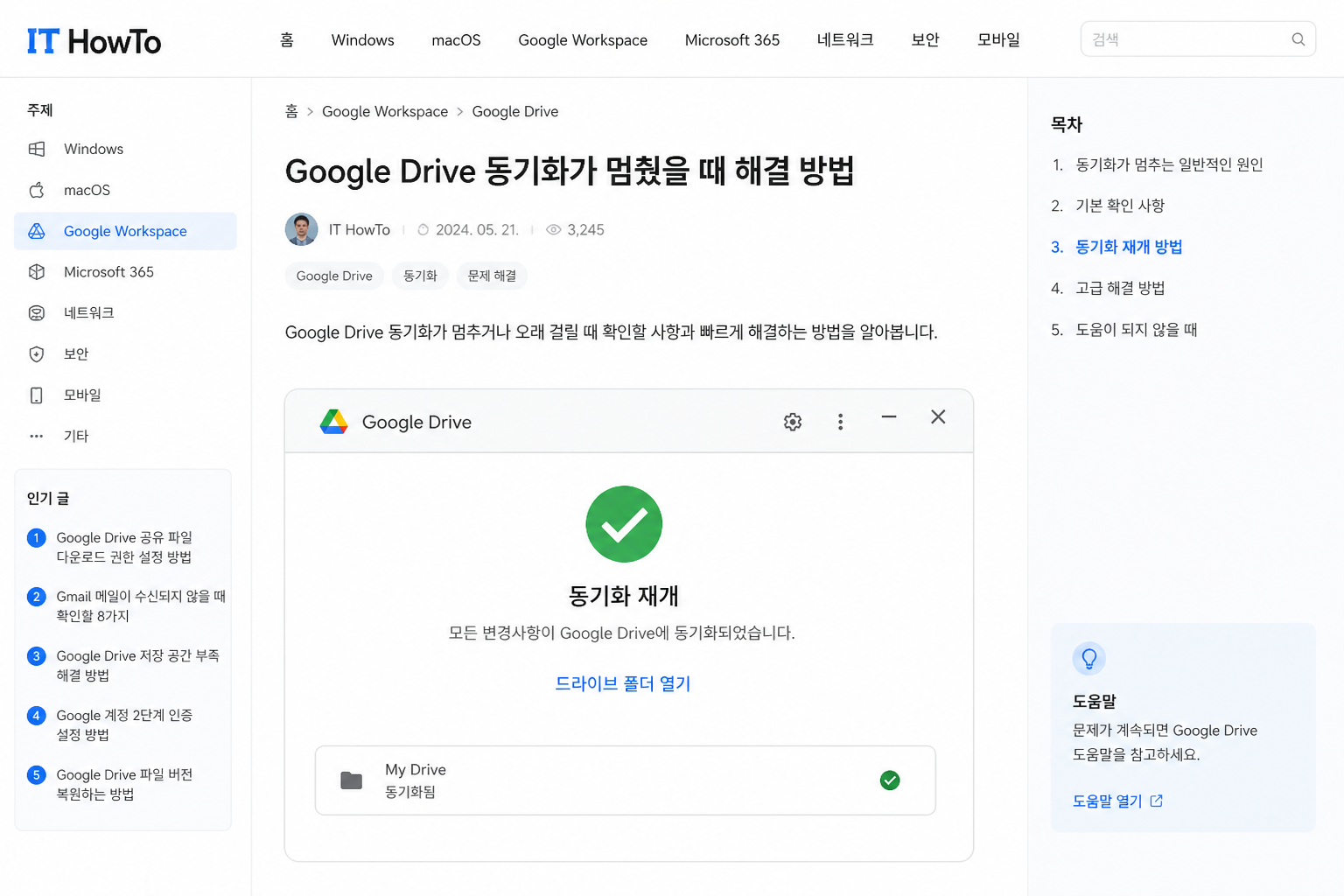1344x896 pixels.
Task: Open popular post Gmail 메일이 수신되지 않을 때
Action: pyautogui.click(x=141, y=605)
